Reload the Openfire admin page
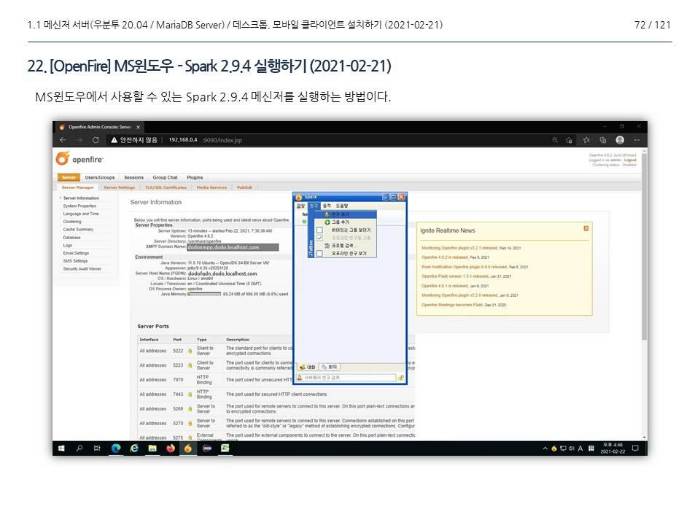The width and height of the screenshot is (700, 525). pyautogui.click(x=95, y=140)
